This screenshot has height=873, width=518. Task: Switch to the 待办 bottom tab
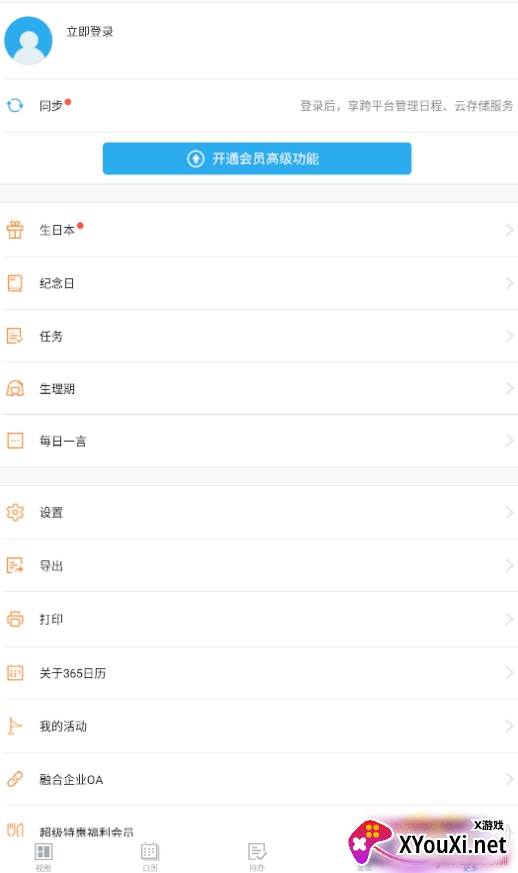(257, 856)
